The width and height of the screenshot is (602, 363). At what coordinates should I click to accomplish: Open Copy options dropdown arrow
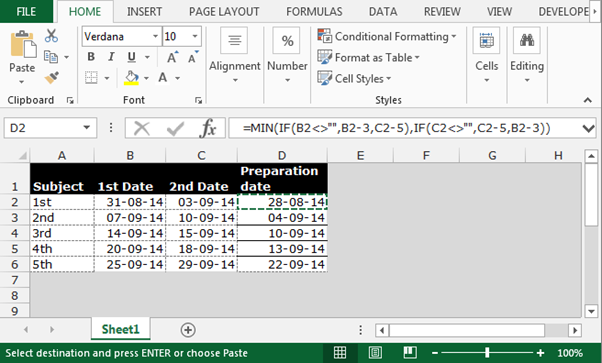(x=66, y=58)
